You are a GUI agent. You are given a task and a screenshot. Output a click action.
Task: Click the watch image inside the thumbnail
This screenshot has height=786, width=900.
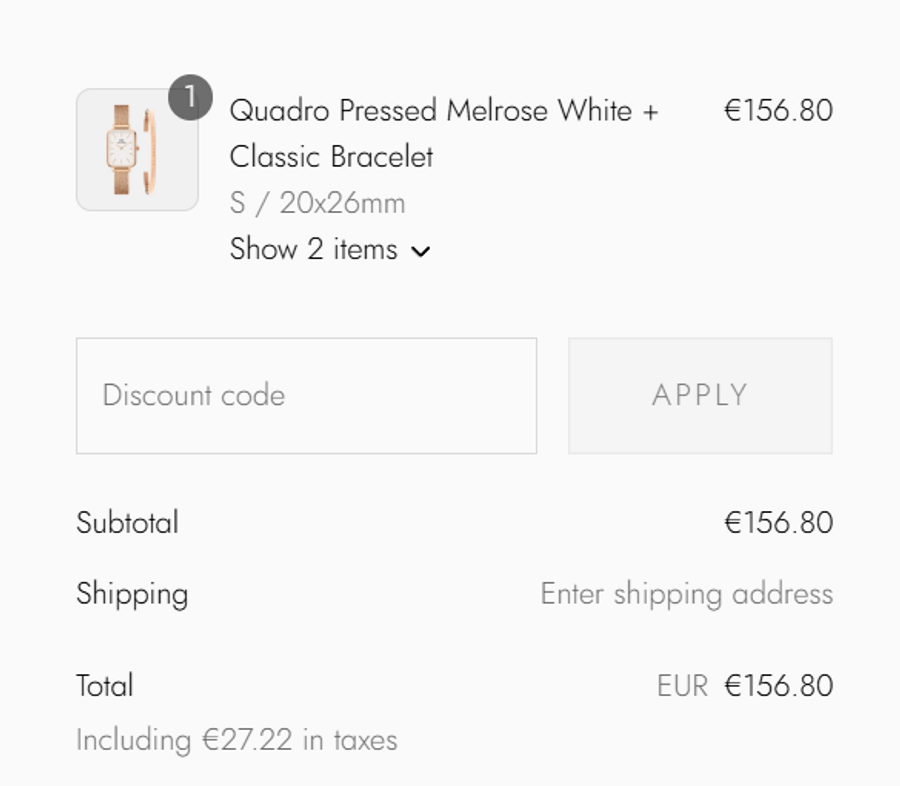(122, 150)
